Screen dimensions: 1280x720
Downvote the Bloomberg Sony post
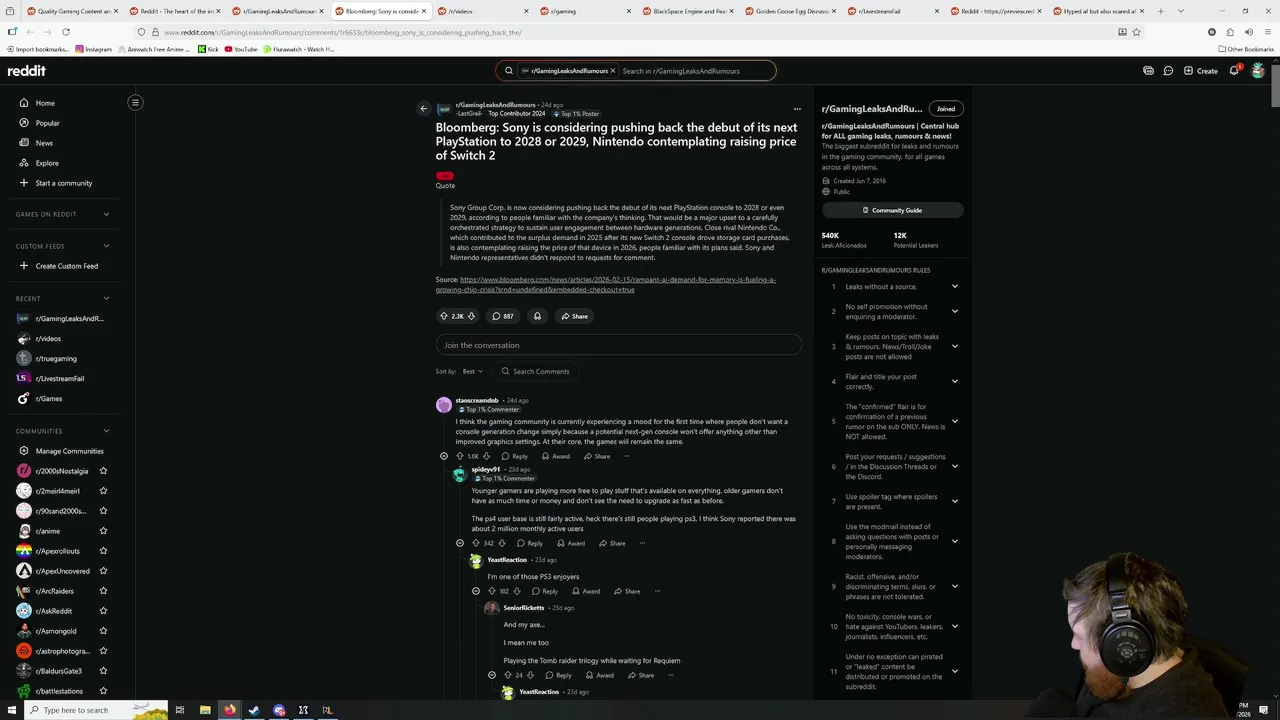pyautogui.click(x=472, y=316)
